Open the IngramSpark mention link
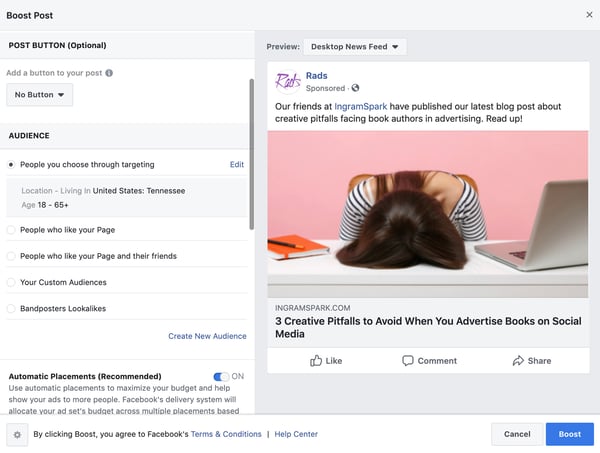 pyautogui.click(x=360, y=106)
